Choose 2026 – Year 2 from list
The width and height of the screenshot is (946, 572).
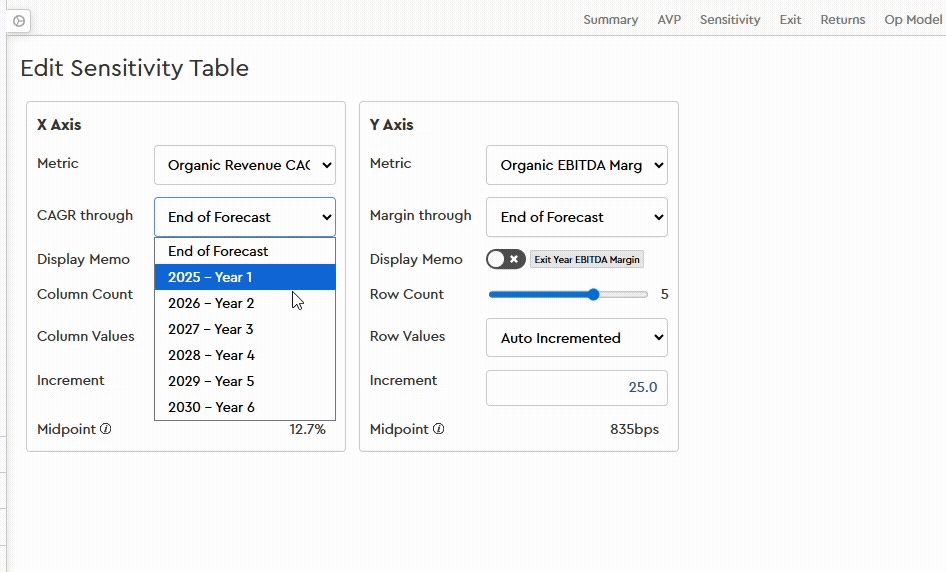244,303
